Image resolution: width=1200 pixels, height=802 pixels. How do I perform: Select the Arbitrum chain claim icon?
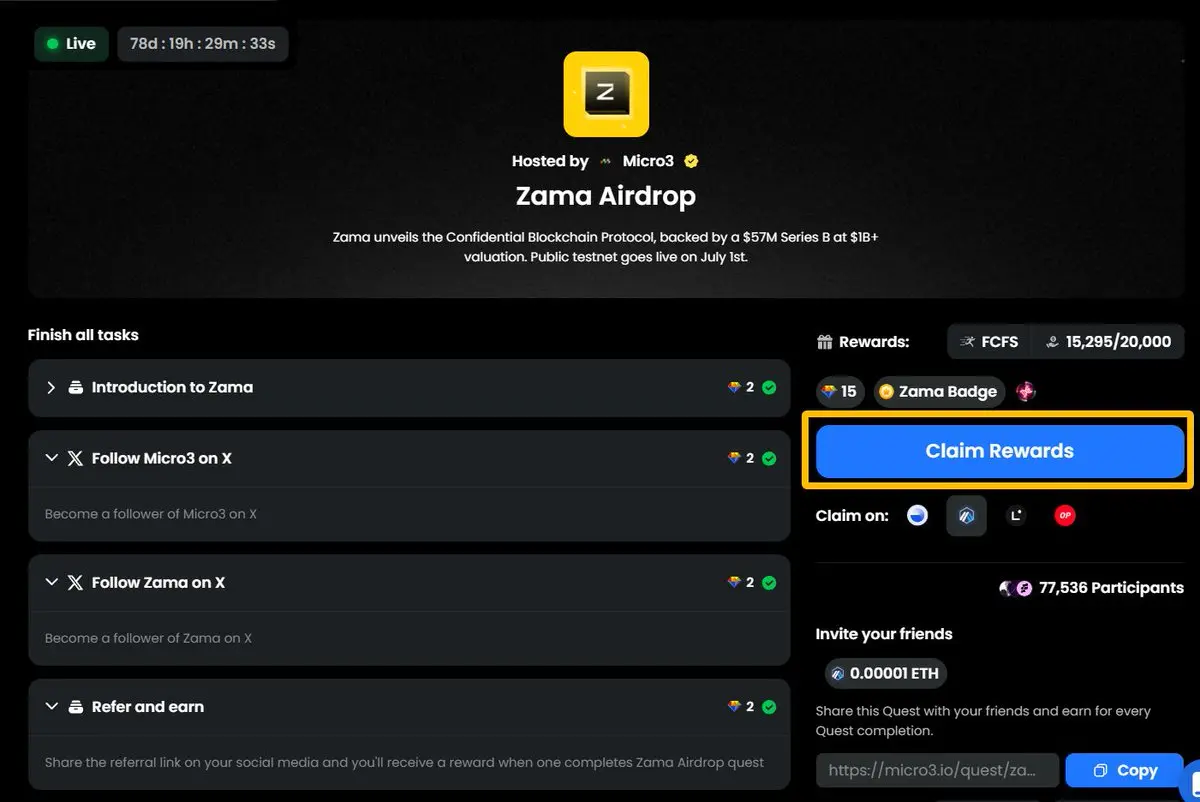point(966,516)
